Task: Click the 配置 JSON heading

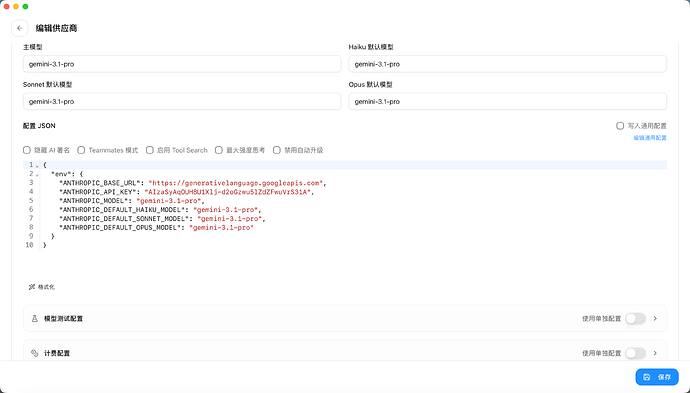Action: click(x=39, y=126)
